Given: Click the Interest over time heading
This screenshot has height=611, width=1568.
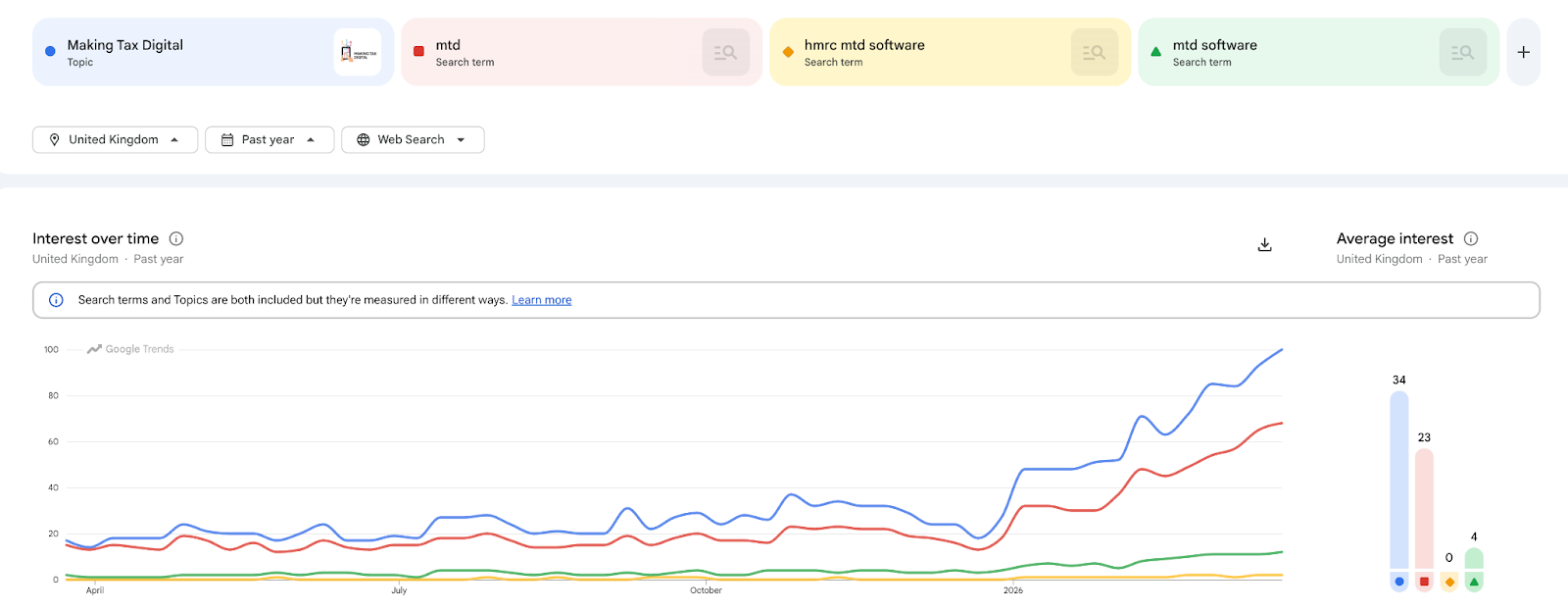Looking at the screenshot, I should 95,238.
